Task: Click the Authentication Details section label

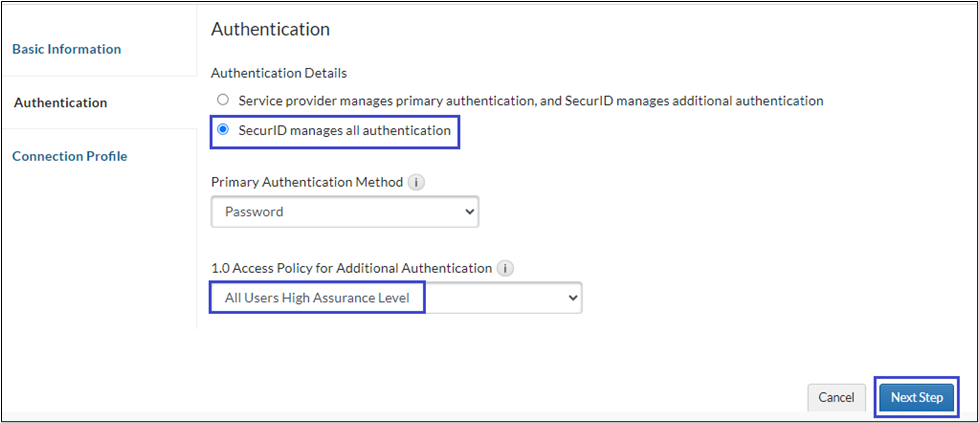Action: [279, 73]
